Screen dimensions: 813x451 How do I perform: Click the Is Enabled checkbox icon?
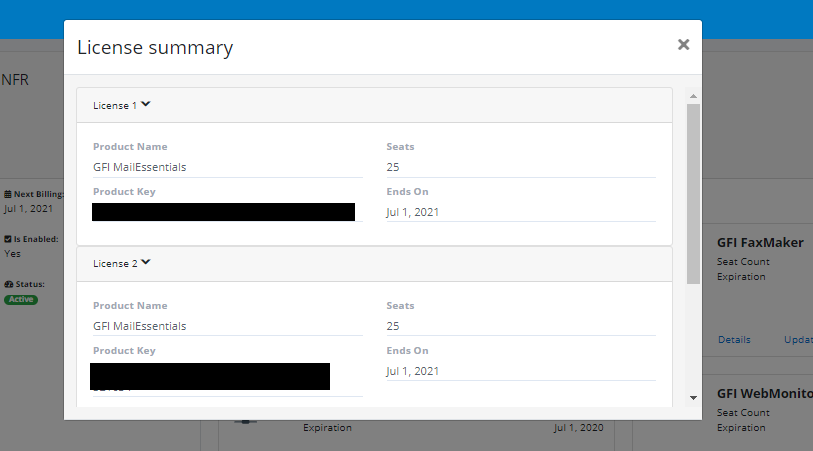point(8,239)
